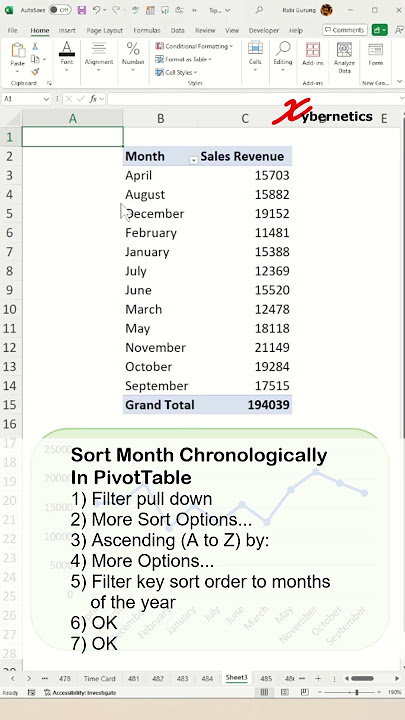Open the Month filter pull-down arrow
The width and height of the screenshot is (405, 720).
[194, 160]
